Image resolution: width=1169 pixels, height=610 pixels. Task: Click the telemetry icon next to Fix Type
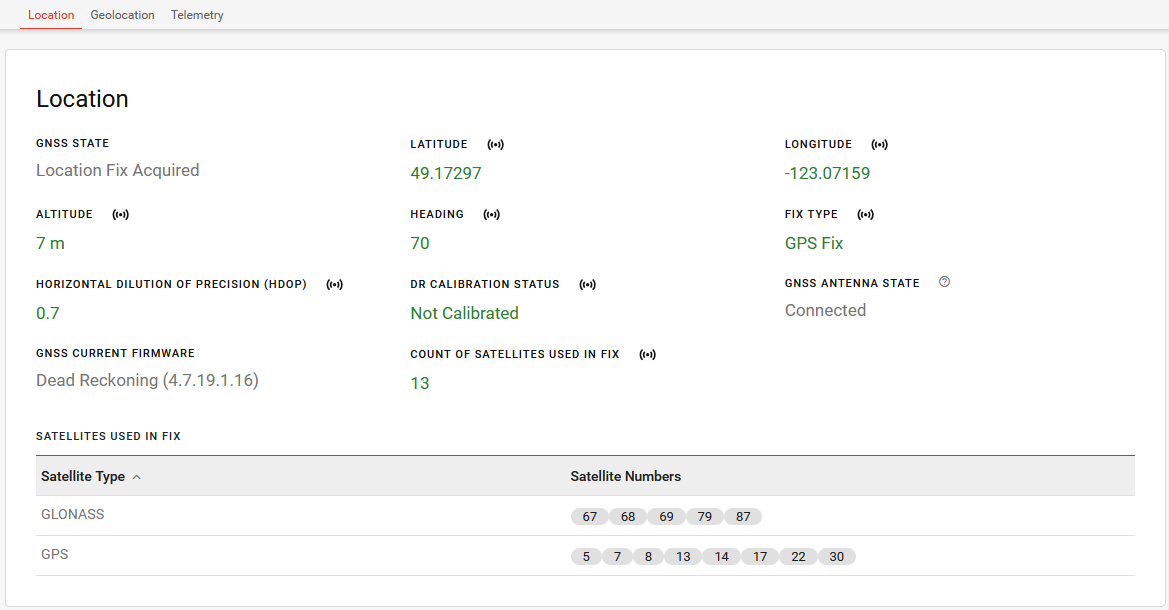tap(865, 215)
